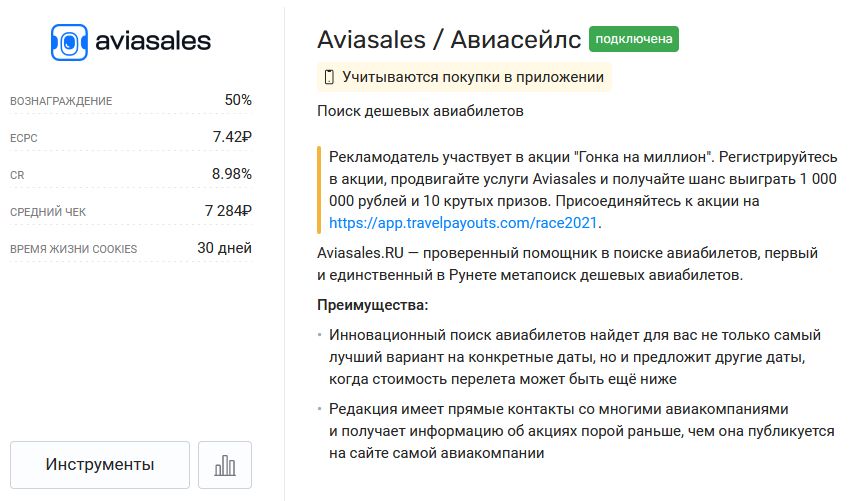Click the Средний чек value 7 284₽

(x=228, y=211)
